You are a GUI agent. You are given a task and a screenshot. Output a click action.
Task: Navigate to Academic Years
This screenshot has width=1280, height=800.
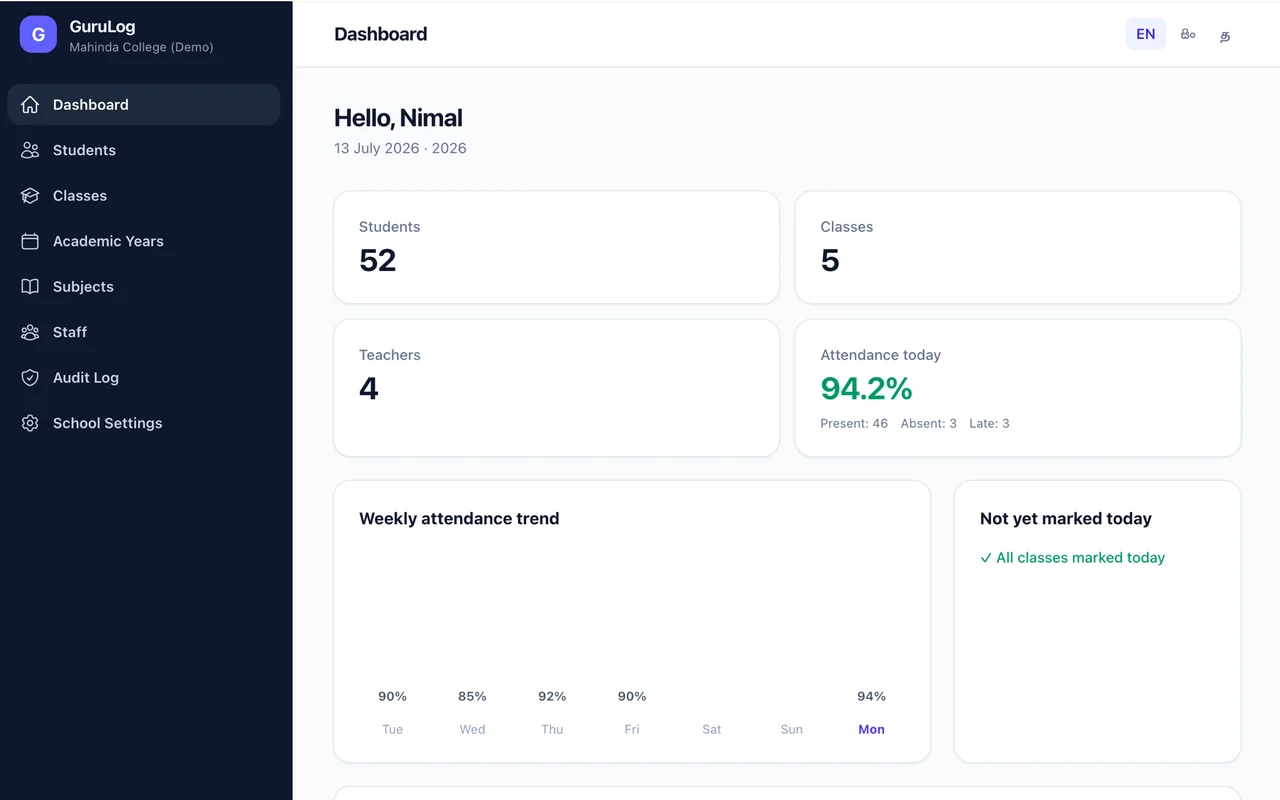tap(144, 241)
